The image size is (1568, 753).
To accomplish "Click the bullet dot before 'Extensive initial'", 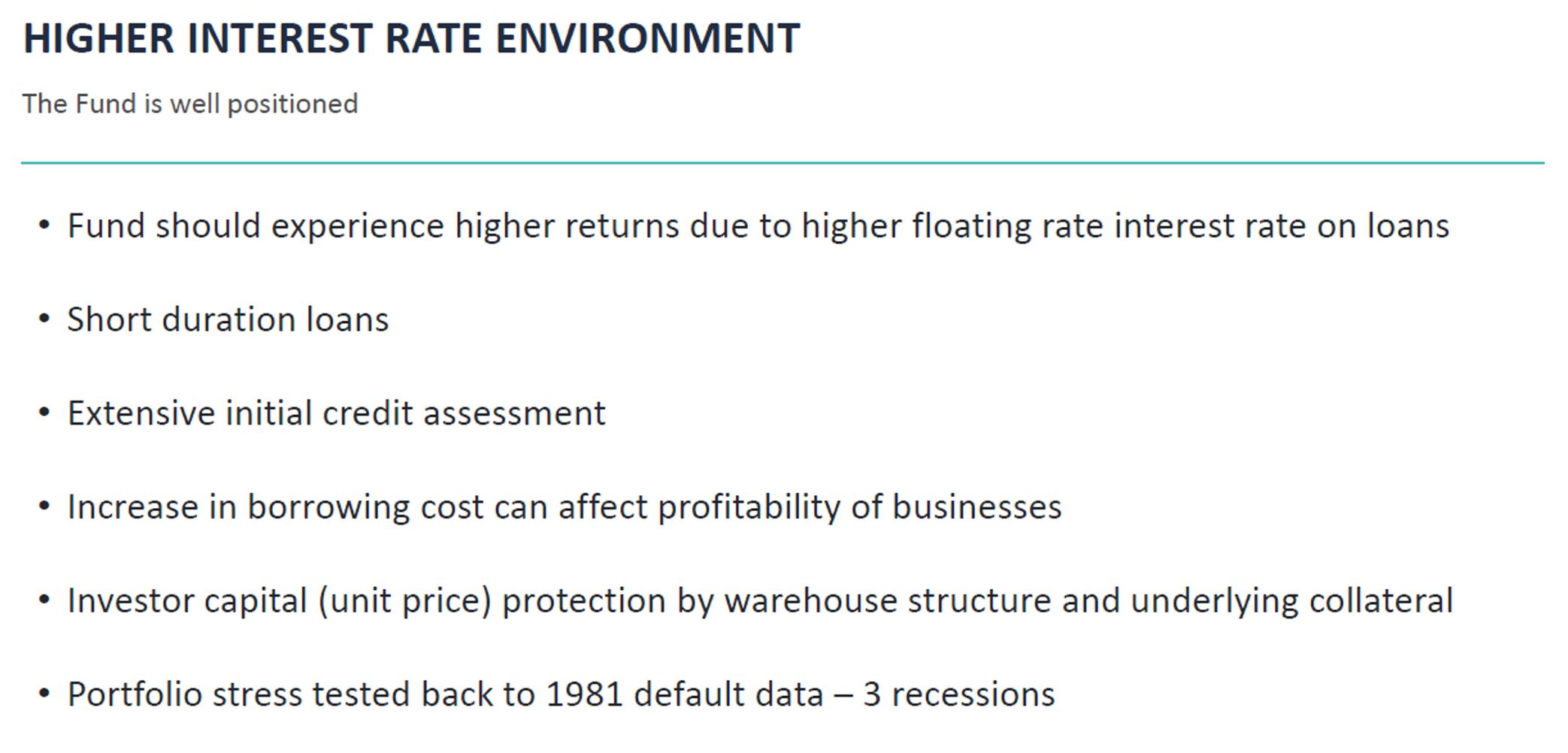I will point(44,413).
